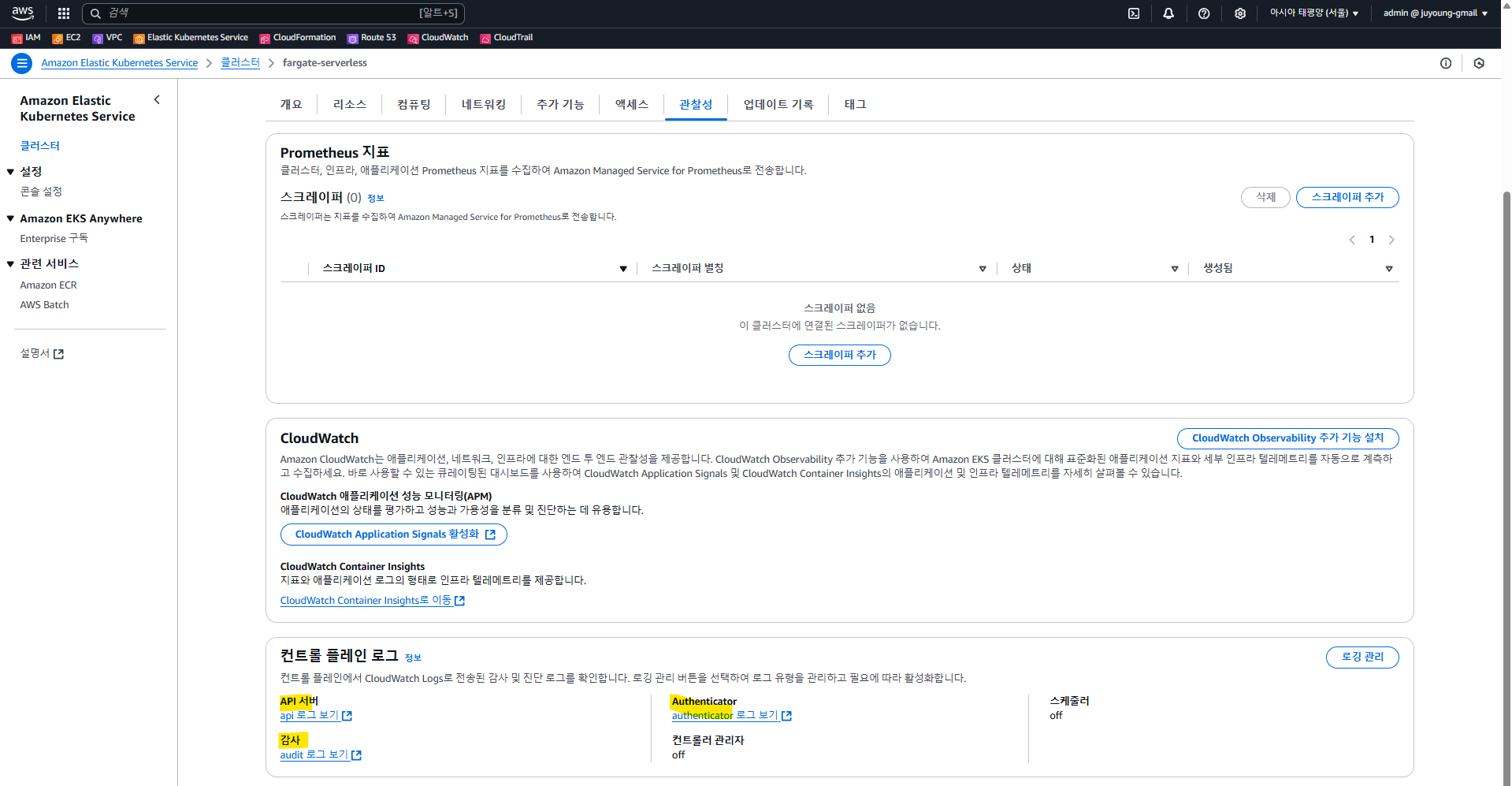The width and height of the screenshot is (1512, 786).
Task: Switch to the 네트워킹 tab
Action: point(484,104)
